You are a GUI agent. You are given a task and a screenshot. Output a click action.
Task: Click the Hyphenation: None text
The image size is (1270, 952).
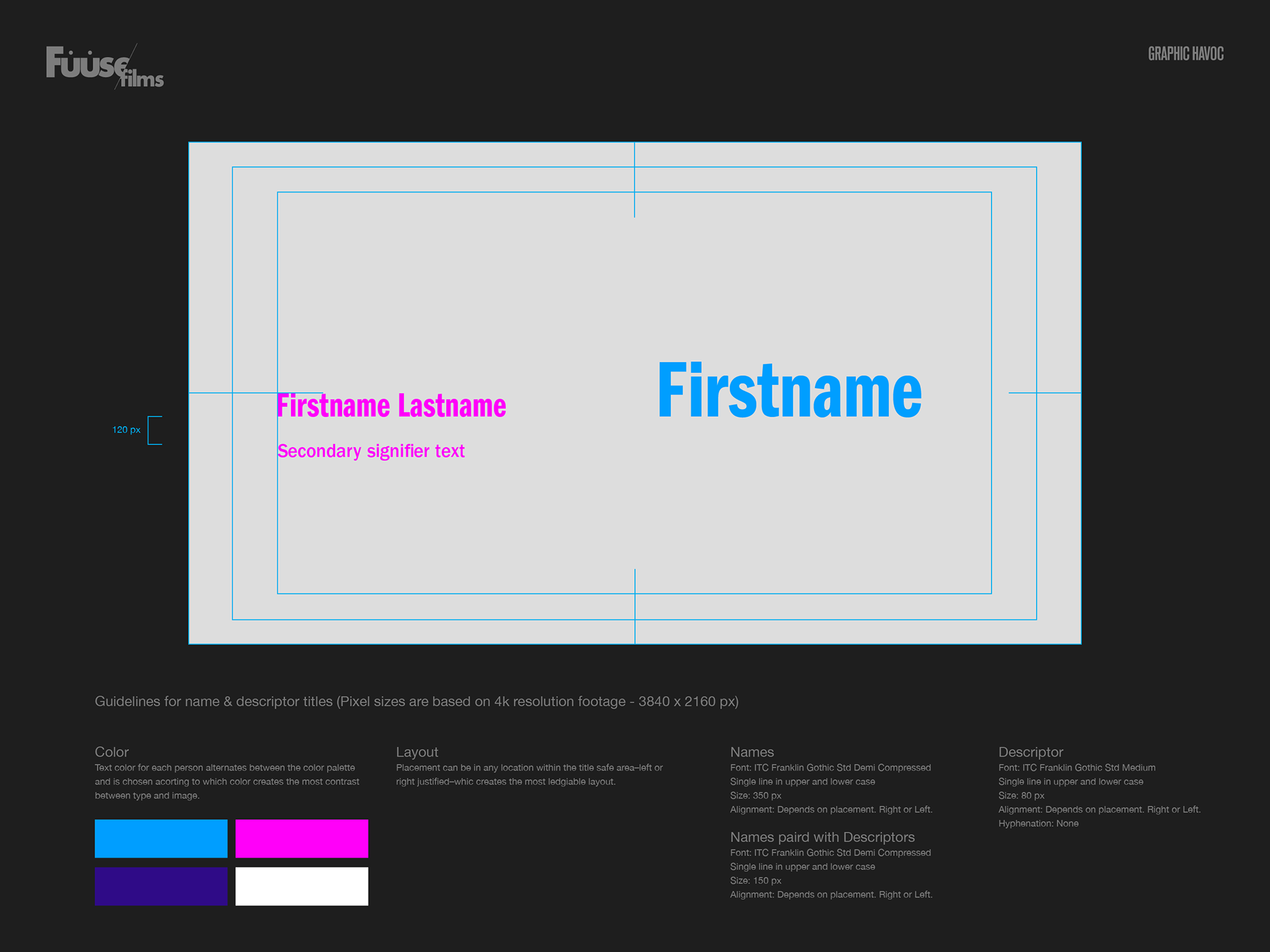tap(1038, 824)
